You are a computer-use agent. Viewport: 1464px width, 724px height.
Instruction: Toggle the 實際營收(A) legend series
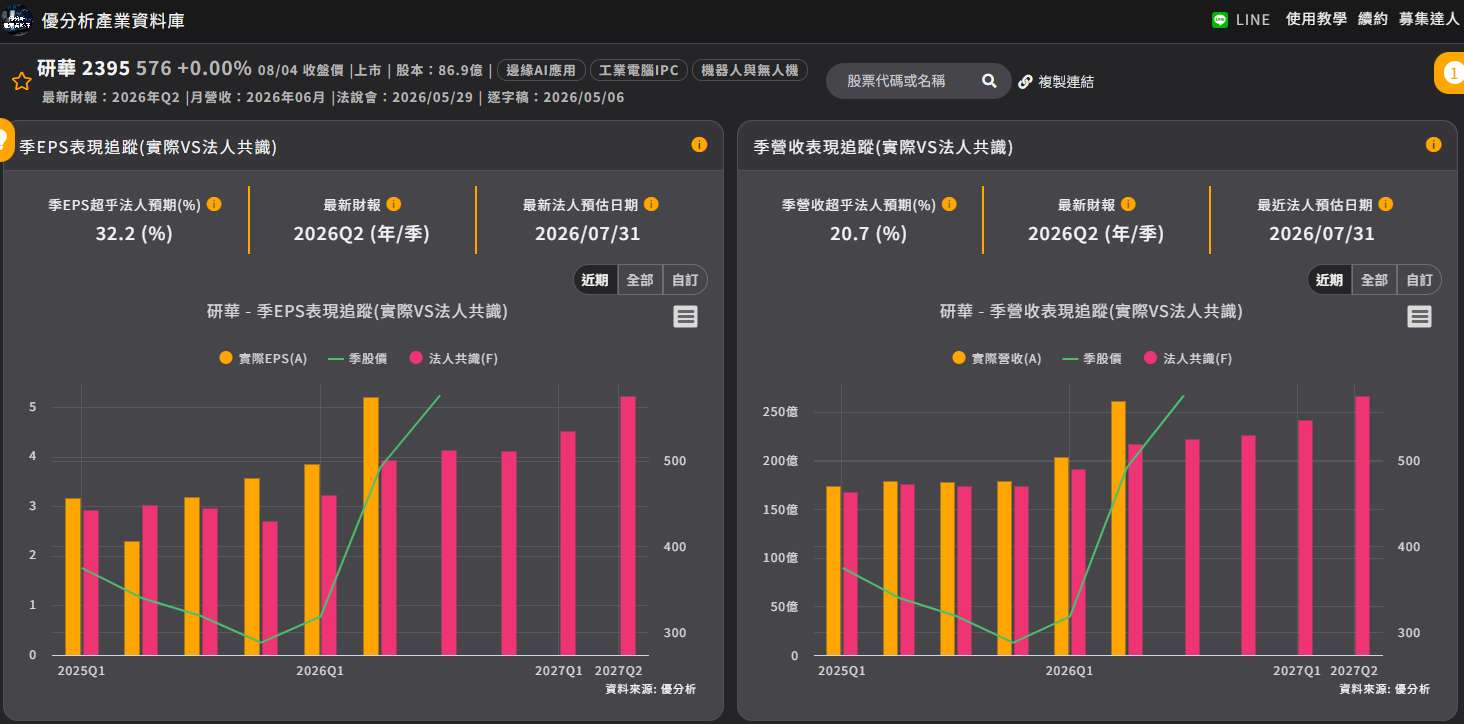[x=997, y=358]
